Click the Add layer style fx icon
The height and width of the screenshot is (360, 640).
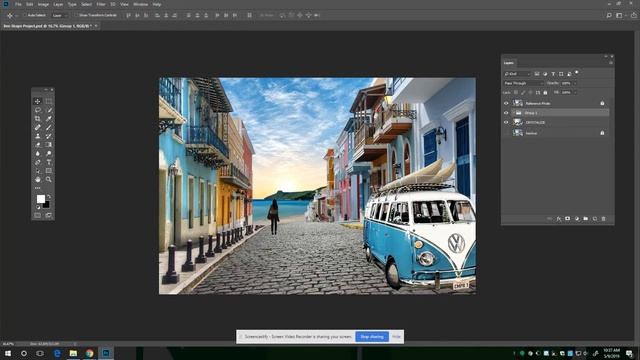[x=559, y=219]
